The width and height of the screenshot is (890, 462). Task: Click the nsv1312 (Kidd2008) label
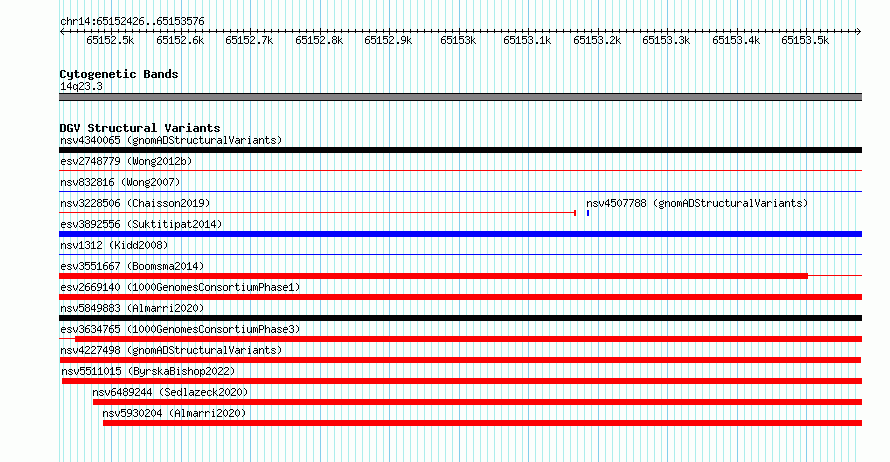click(x=114, y=245)
